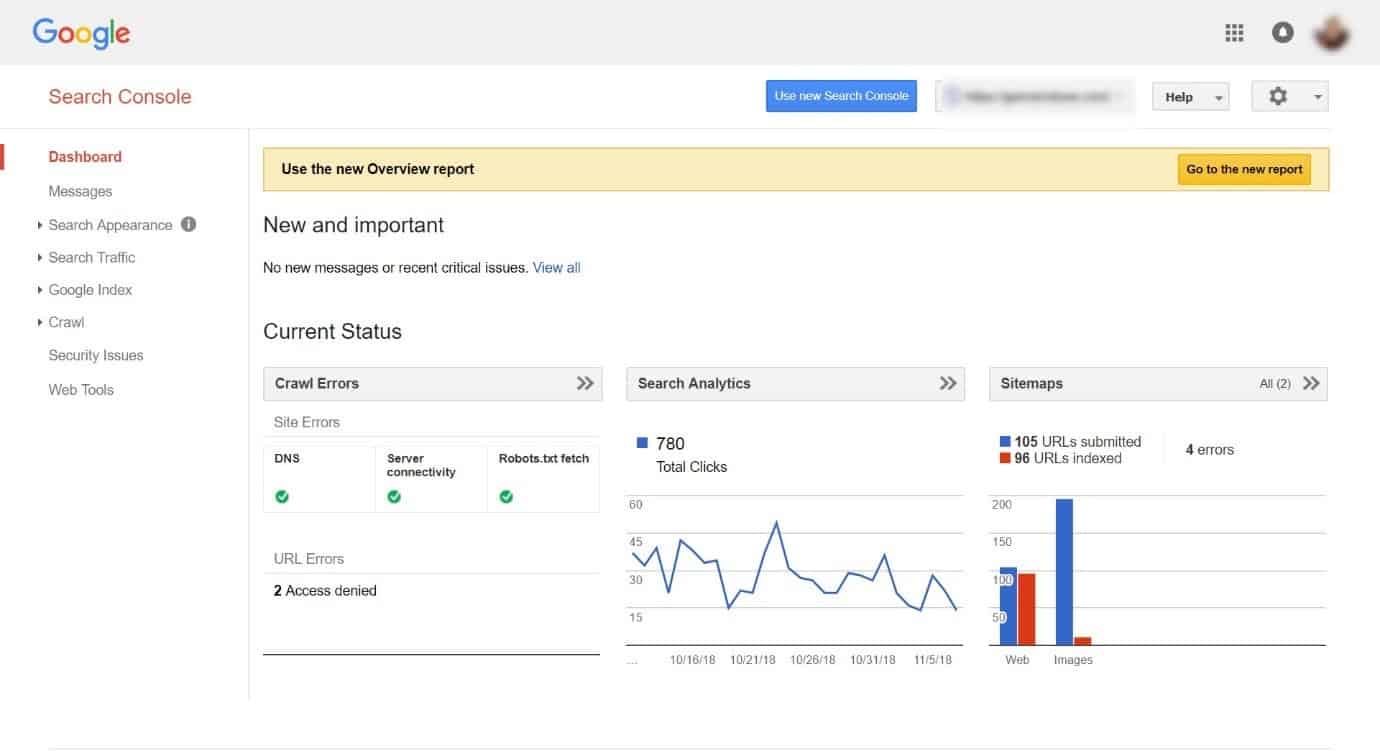Click the Robots.txt fetch label
Viewport: 1380px width, 751px height.
pyautogui.click(x=544, y=458)
